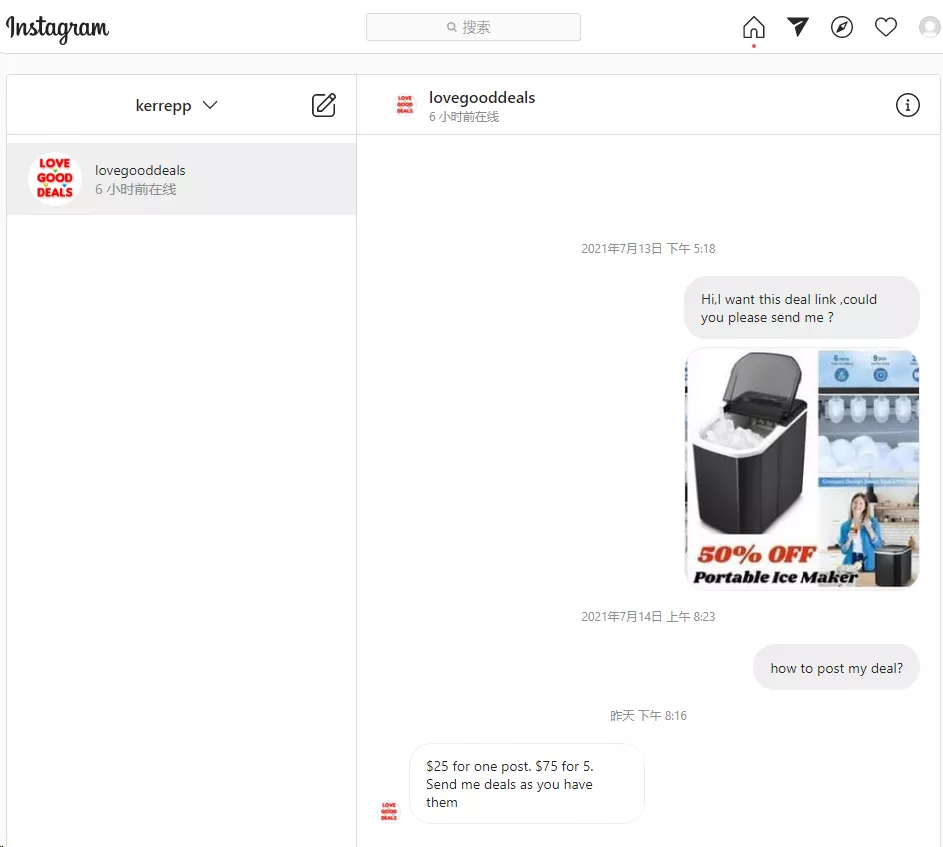The height and width of the screenshot is (847, 943).
Task: Open the Direct messages paper plane icon
Action: click(x=797, y=26)
